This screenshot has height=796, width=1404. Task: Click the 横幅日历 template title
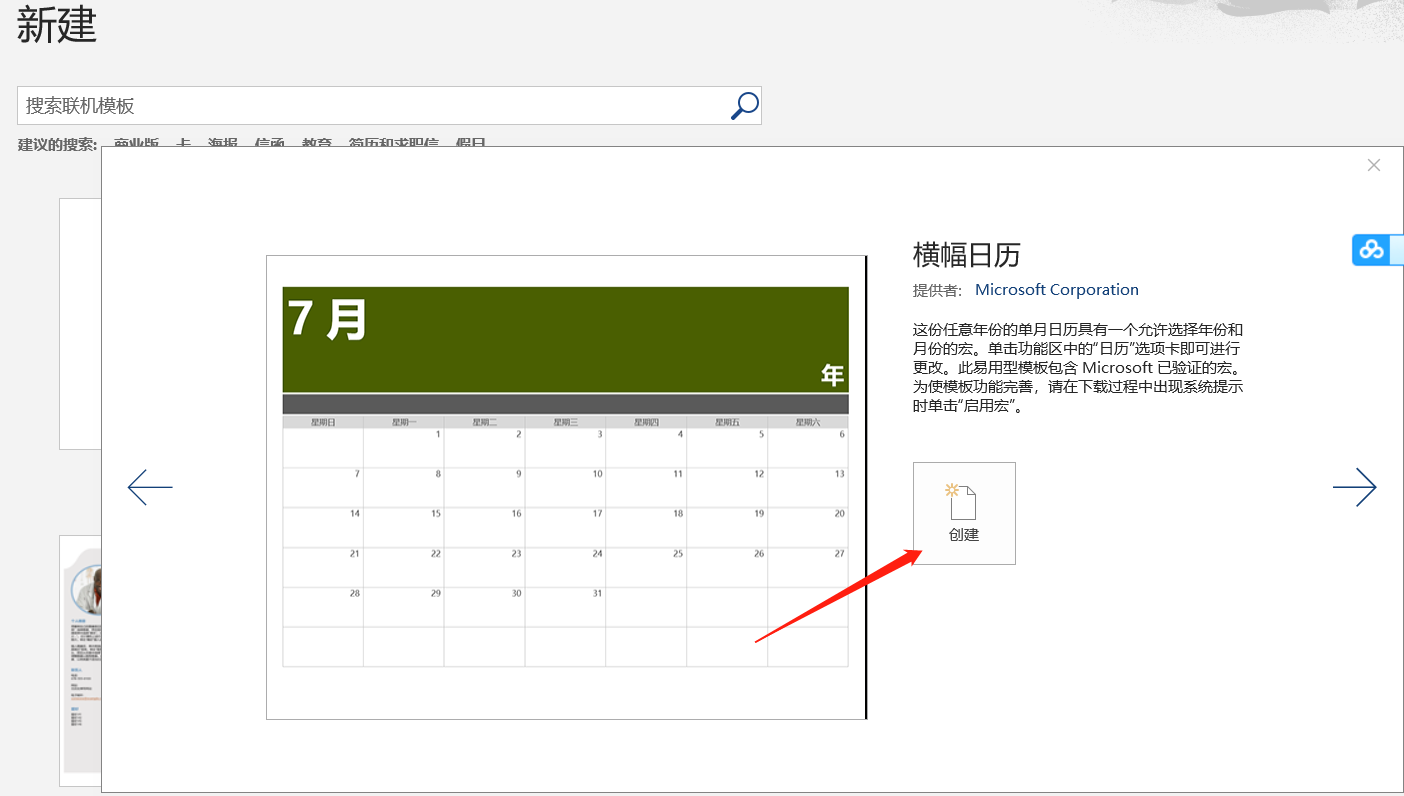[x=966, y=255]
